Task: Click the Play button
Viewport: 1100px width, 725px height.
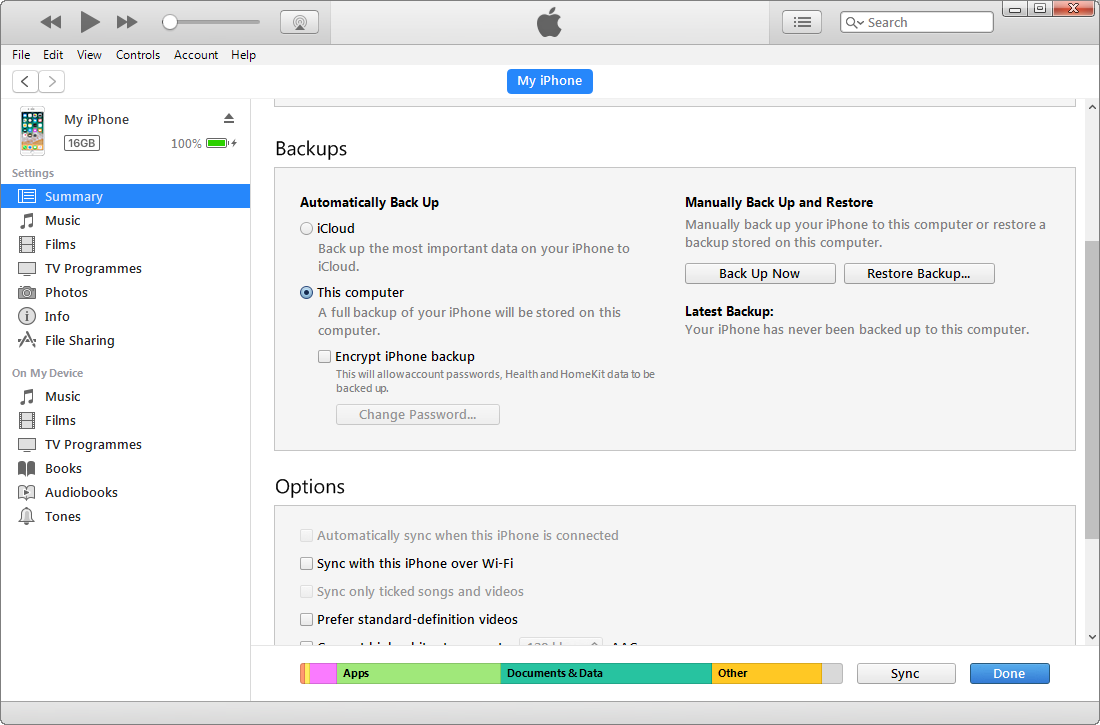Action: point(89,22)
